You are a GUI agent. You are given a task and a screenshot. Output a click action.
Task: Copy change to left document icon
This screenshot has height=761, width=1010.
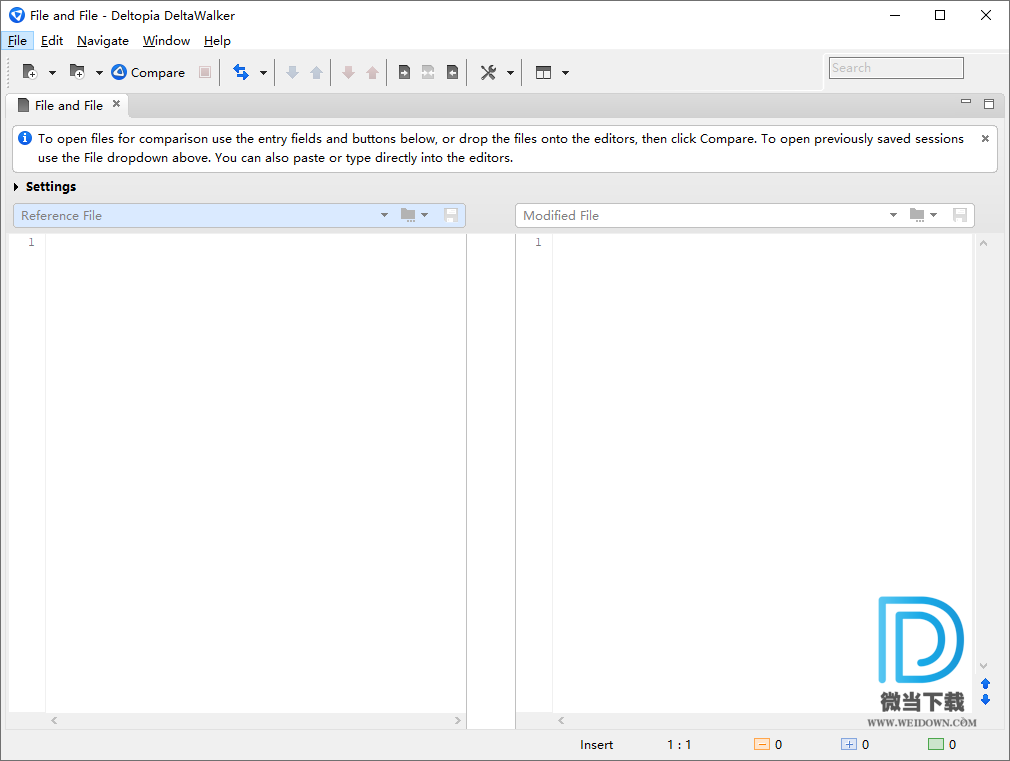click(x=452, y=72)
